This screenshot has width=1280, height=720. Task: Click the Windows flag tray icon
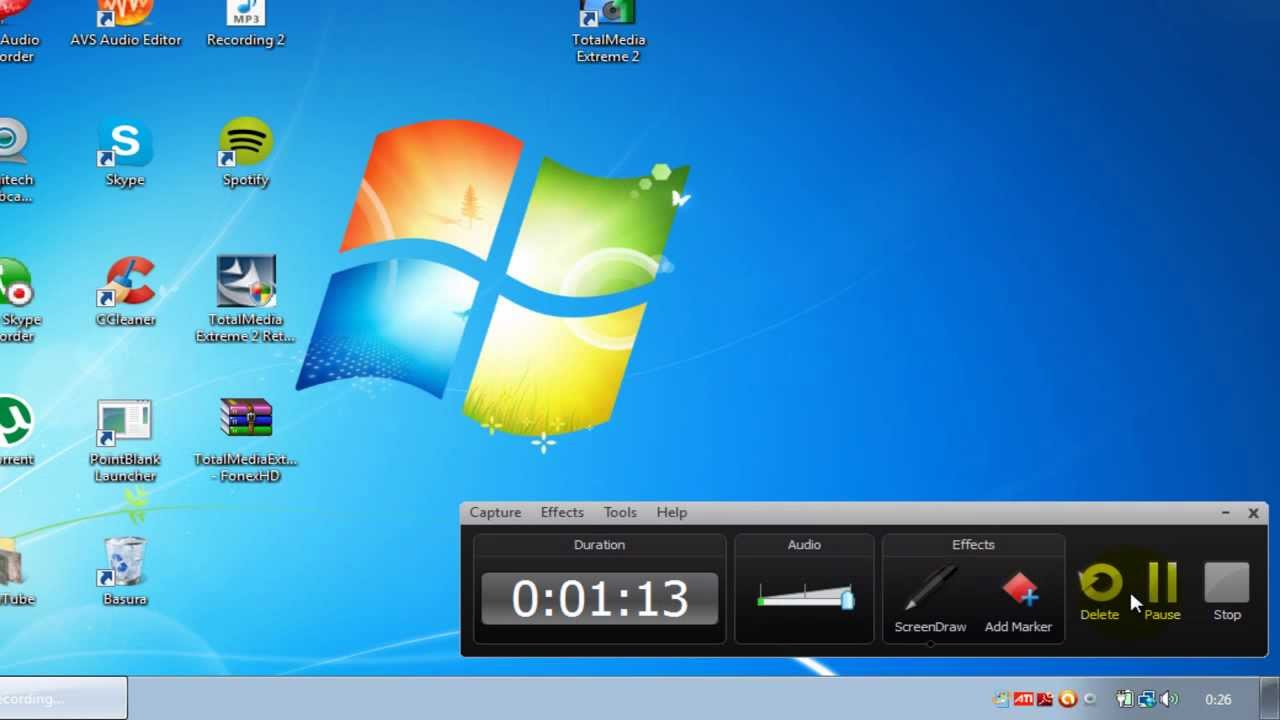click(1001, 699)
